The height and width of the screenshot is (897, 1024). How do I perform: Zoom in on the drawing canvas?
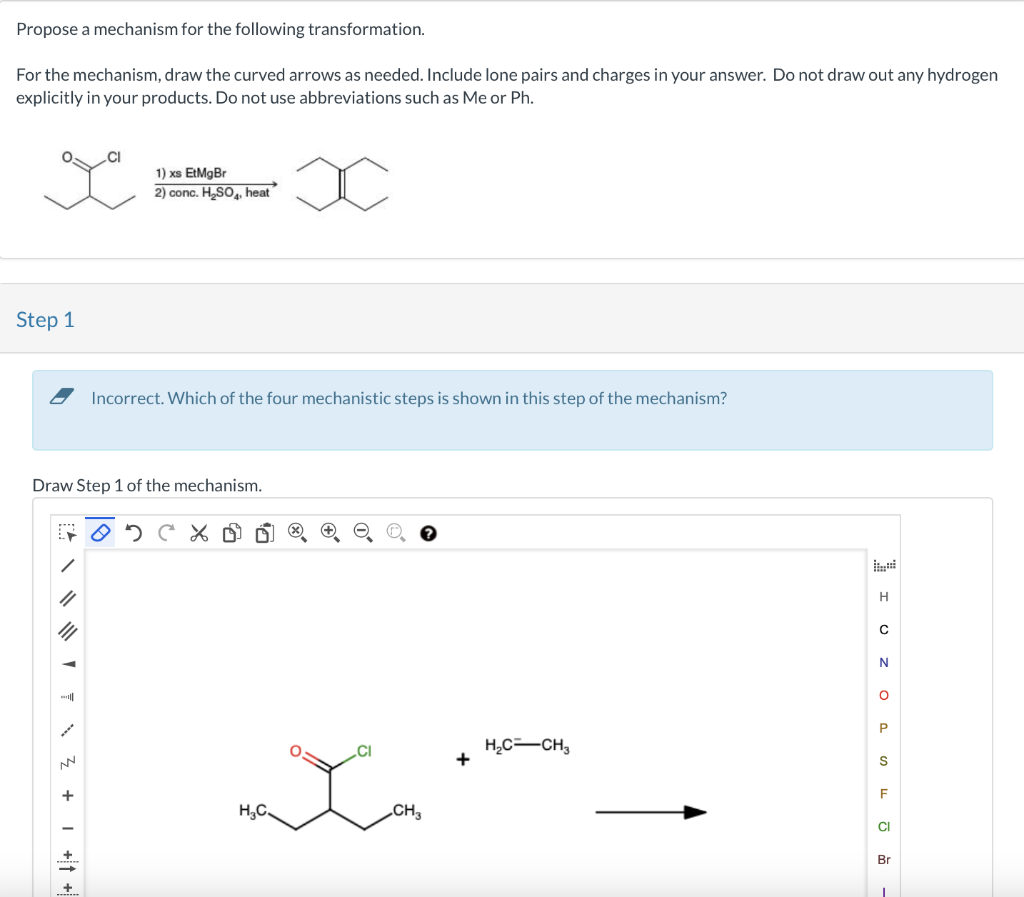pyautogui.click(x=329, y=532)
